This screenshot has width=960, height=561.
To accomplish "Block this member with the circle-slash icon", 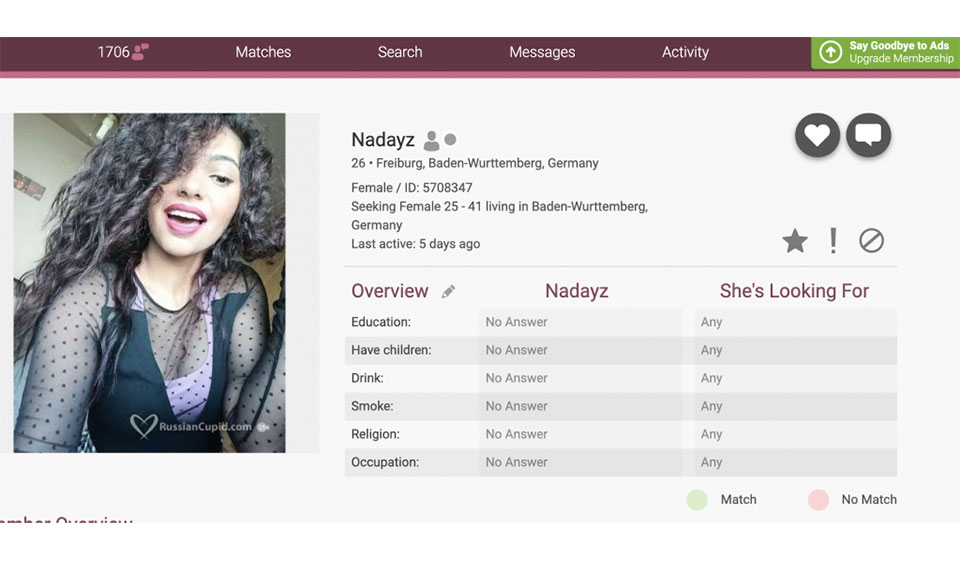I will pos(871,241).
